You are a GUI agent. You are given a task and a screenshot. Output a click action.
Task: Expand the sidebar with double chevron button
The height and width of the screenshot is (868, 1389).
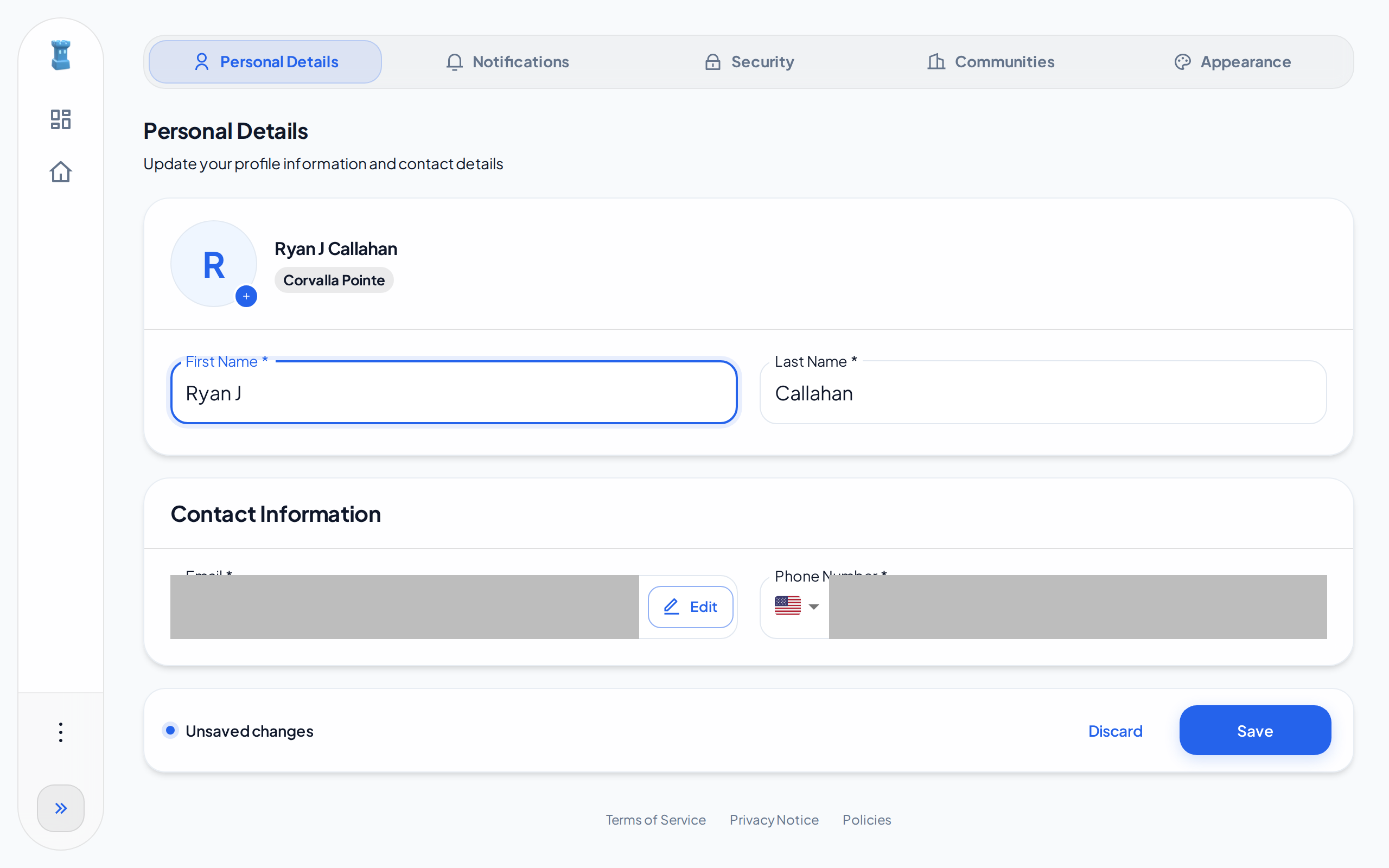tap(61, 808)
